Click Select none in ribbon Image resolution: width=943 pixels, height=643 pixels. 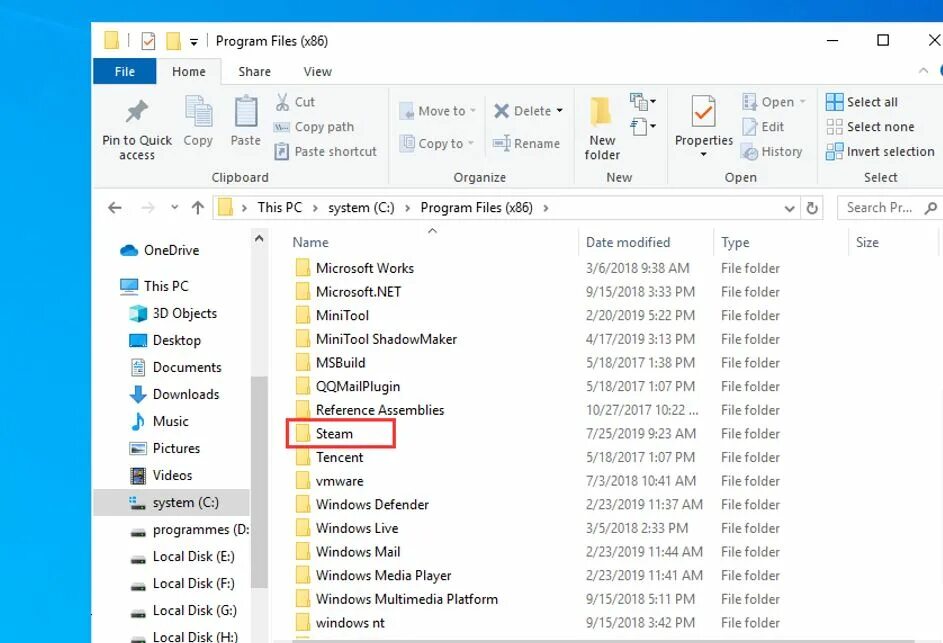click(870, 127)
